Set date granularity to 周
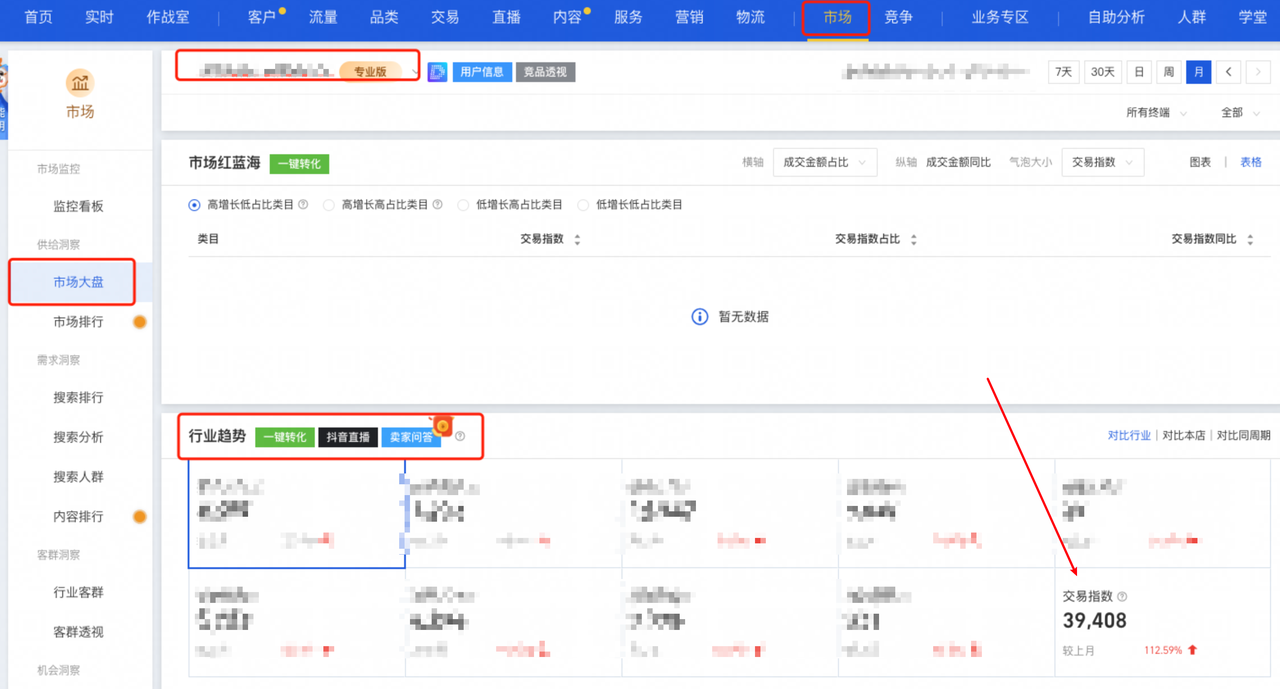Screen dimensions: 1280x689 (x=1168, y=72)
